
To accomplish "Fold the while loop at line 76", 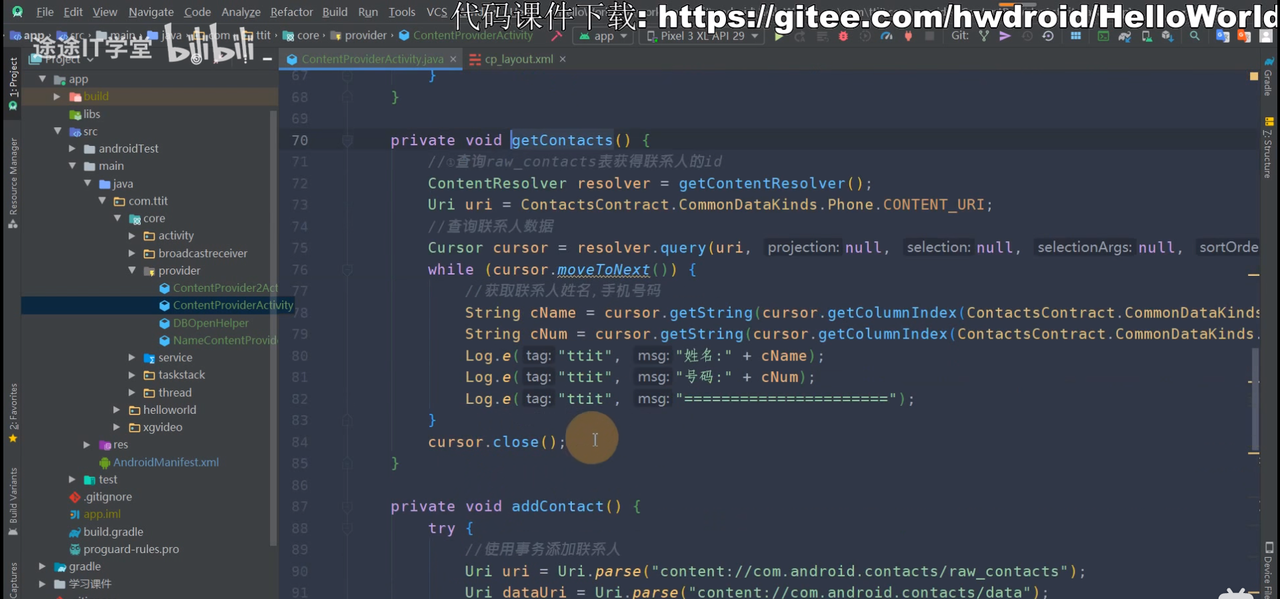I will click(347, 270).
